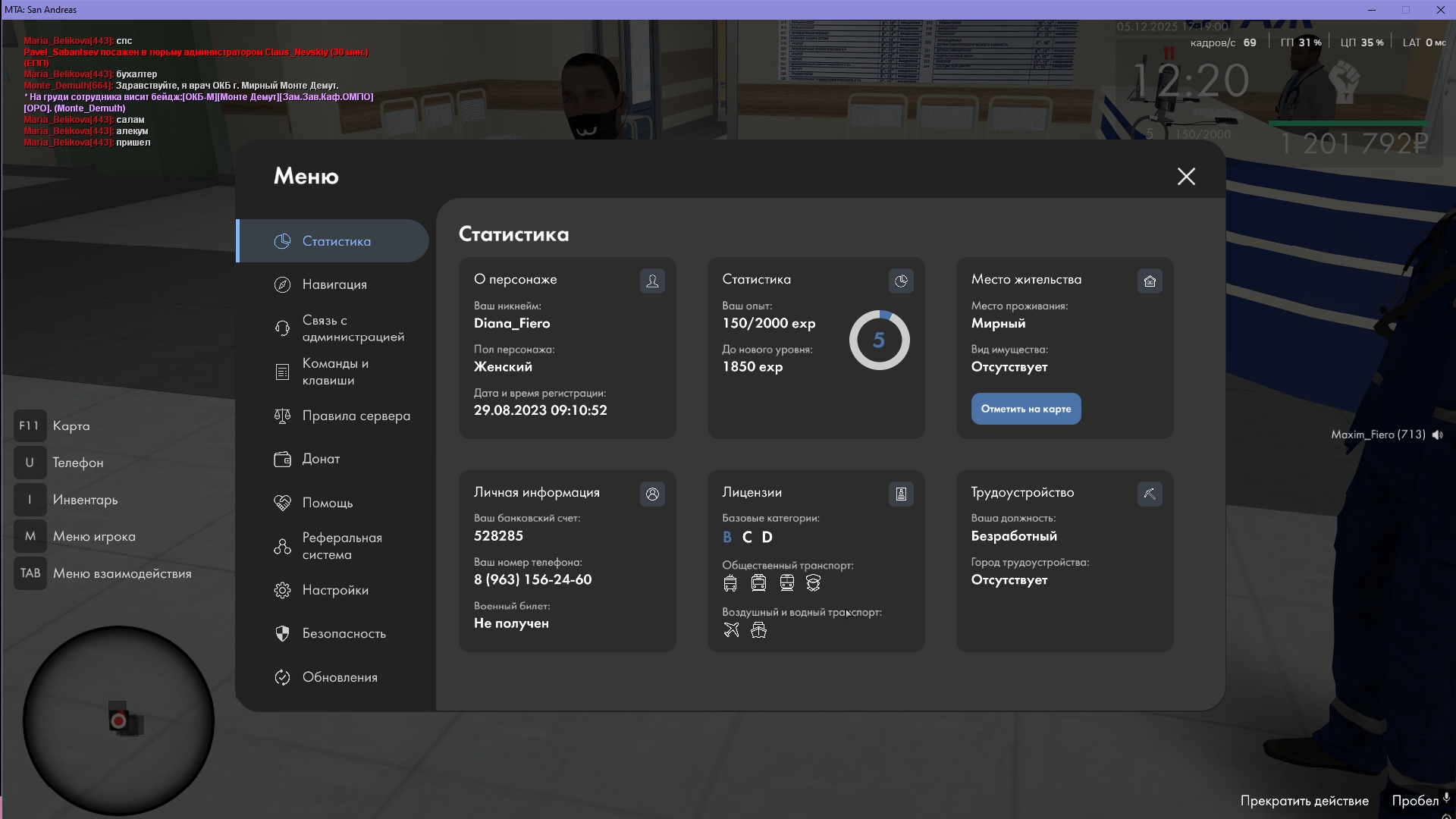Select Безопасность in the sidebar
Image resolution: width=1456 pixels, height=819 pixels.
click(x=344, y=633)
